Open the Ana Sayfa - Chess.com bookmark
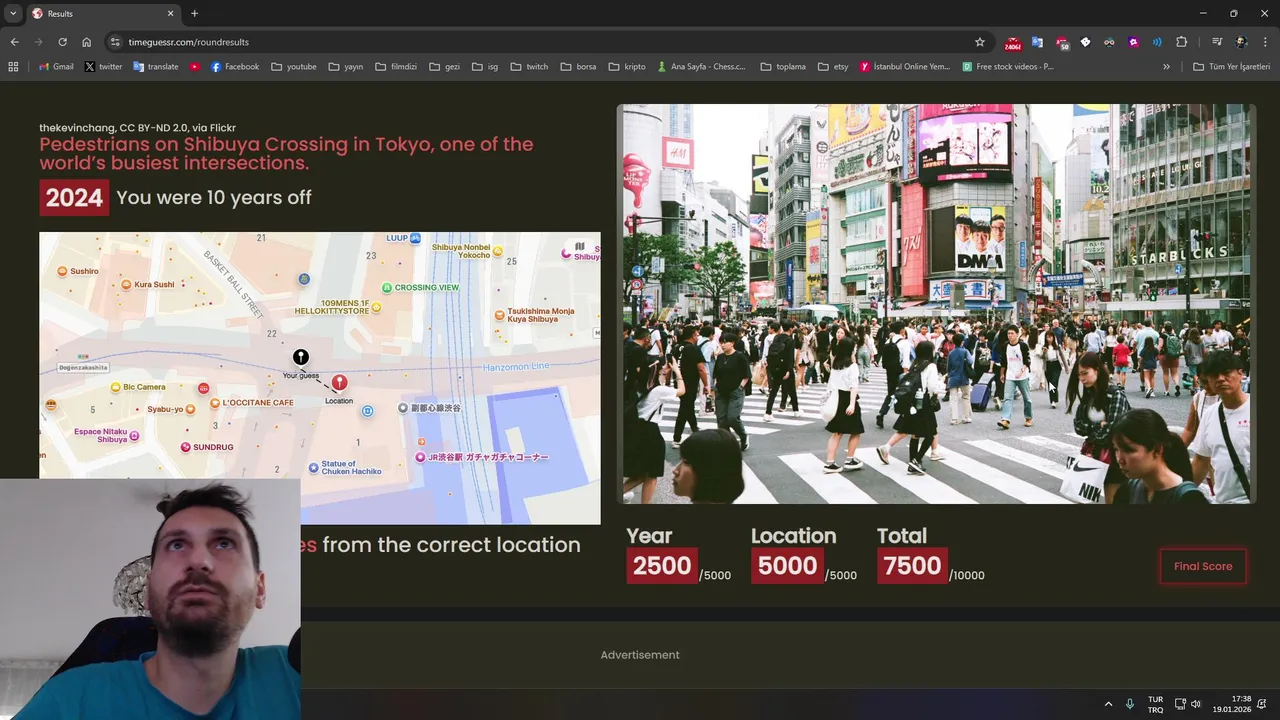This screenshot has height=720, width=1280. coord(701,67)
